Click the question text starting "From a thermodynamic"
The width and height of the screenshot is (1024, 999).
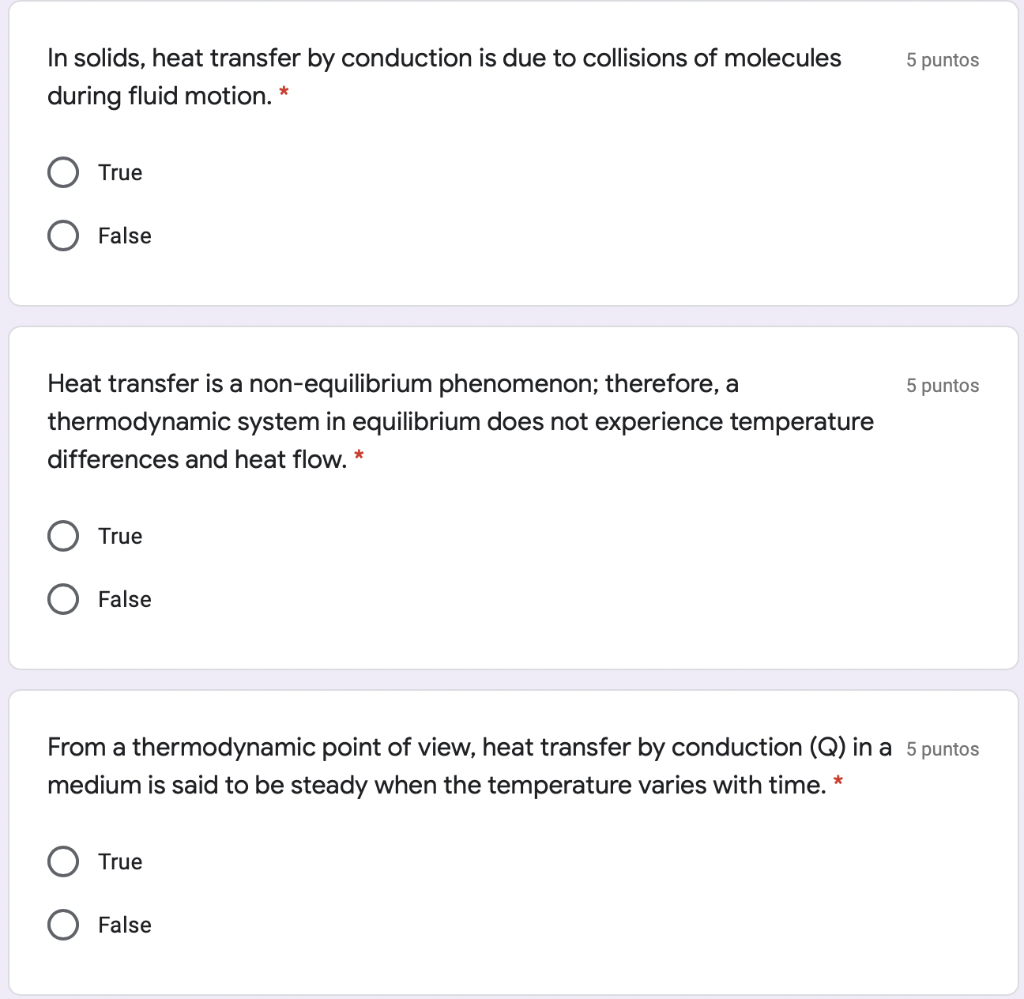pos(468,748)
